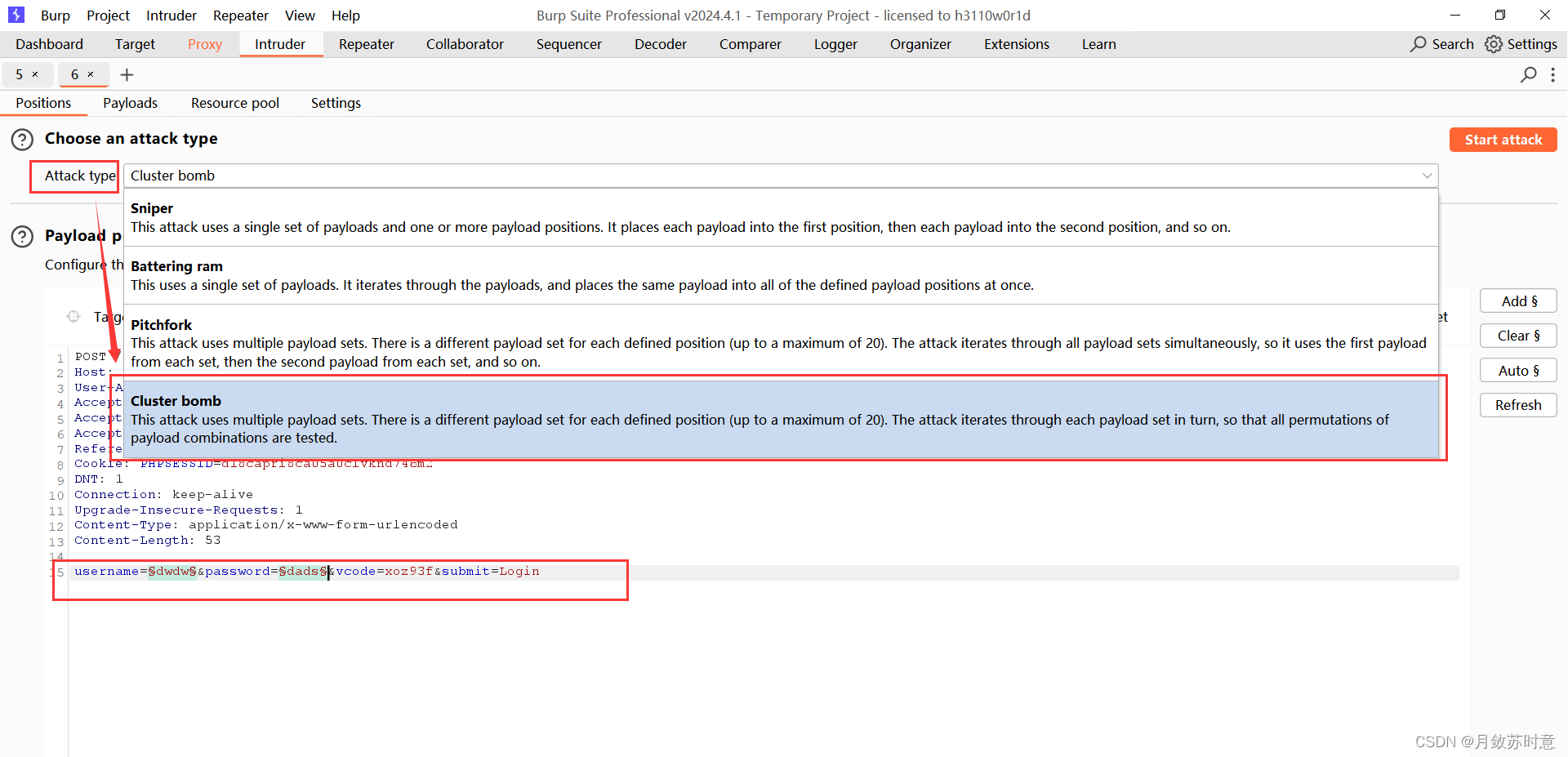
Task: Open the Burp menu
Action: click(56, 16)
